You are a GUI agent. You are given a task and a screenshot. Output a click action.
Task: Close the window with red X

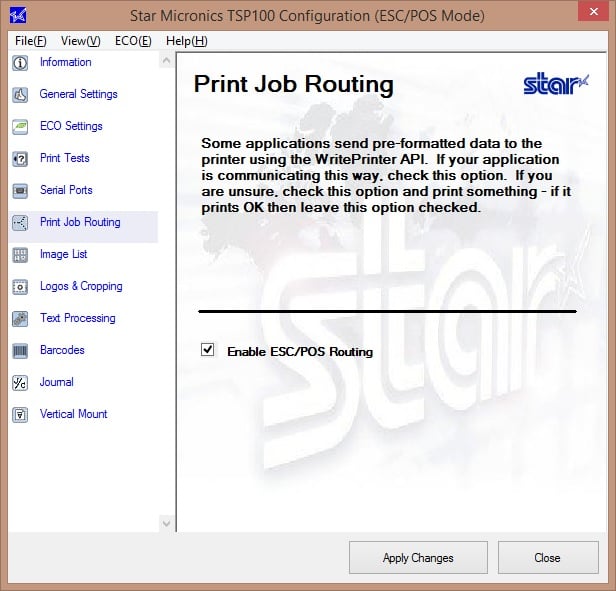click(594, 12)
